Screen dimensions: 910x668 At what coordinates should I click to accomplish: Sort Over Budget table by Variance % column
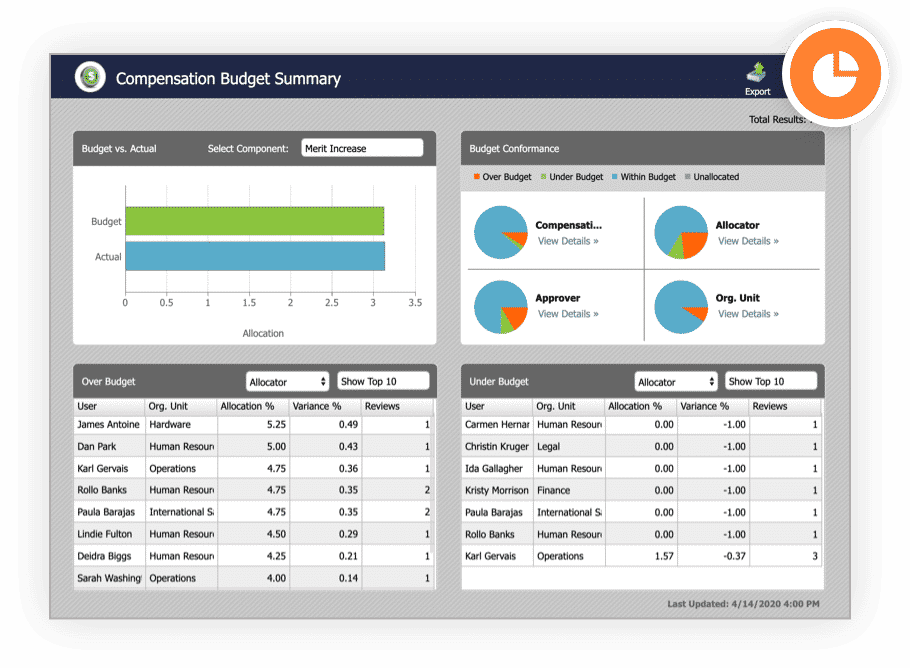coord(325,406)
